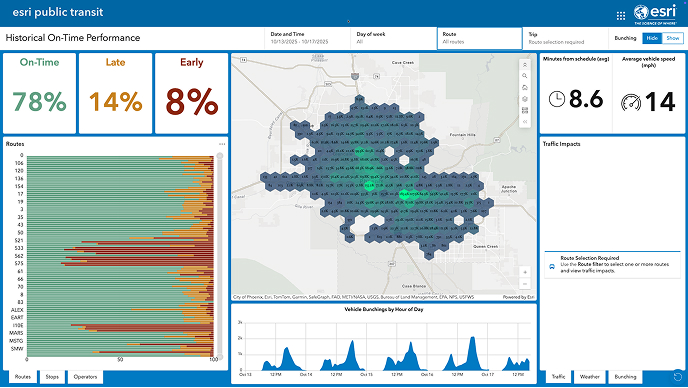Select the bar for route I10E
This screenshot has height=388, width=688.
pyautogui.click(x=120, y=326)
